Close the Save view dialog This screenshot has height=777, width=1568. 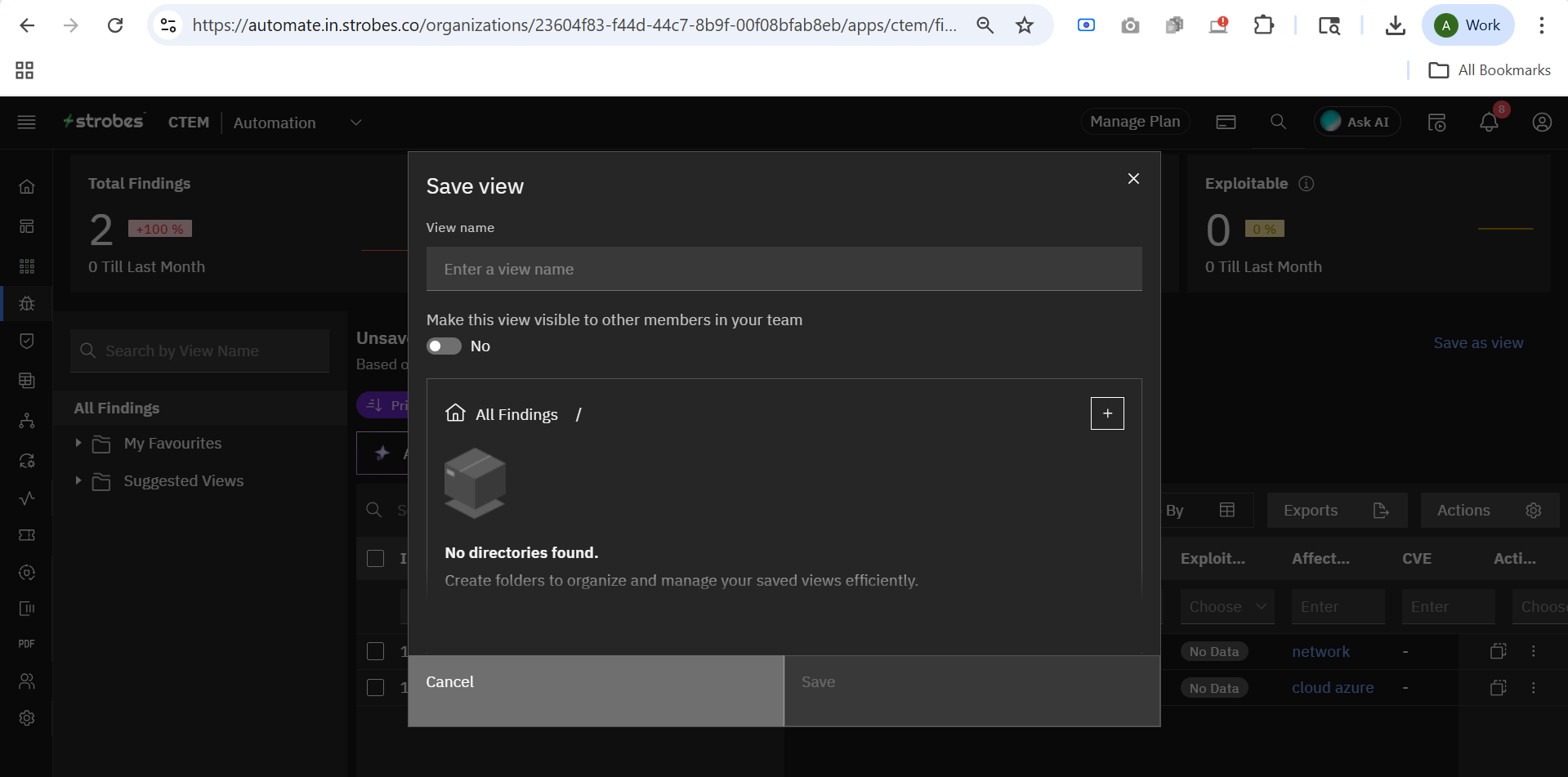click(x=1133, y=179)
